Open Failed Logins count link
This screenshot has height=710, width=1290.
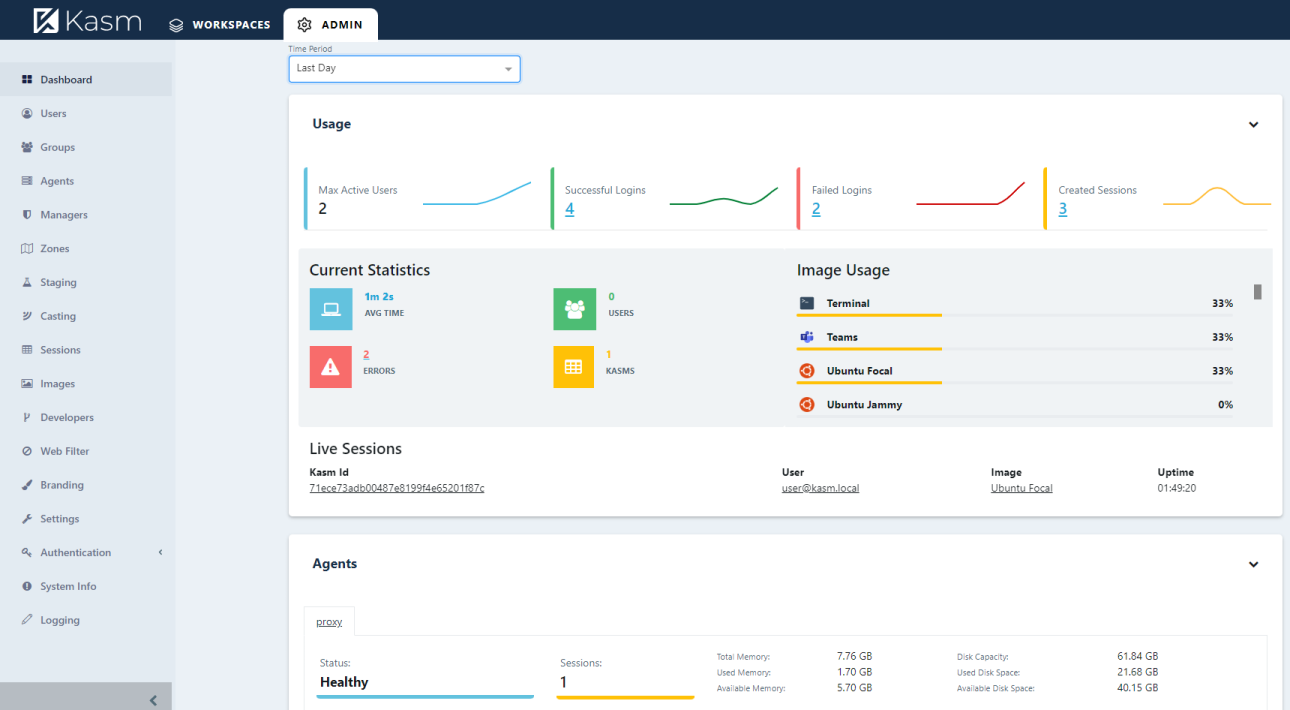pyautogui.click(x=816, y=209)
